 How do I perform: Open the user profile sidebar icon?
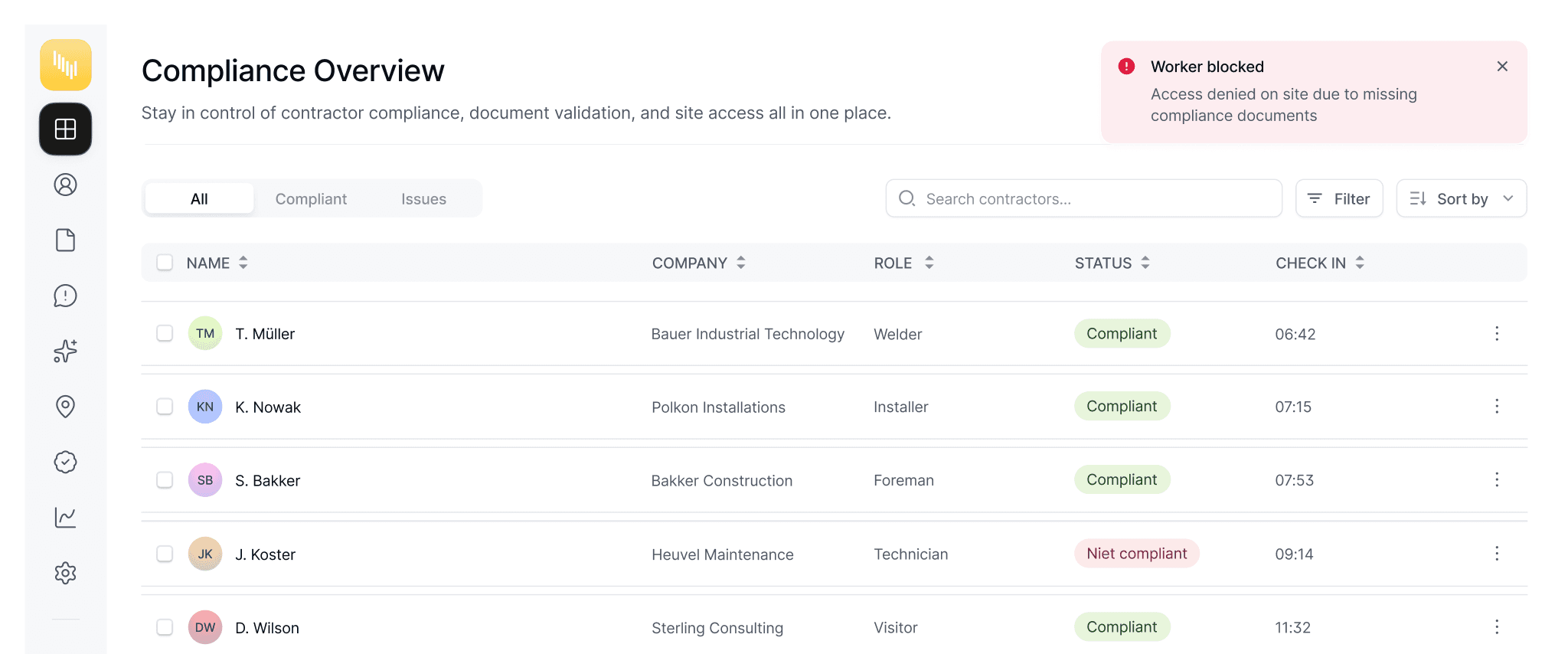point(66,185)
